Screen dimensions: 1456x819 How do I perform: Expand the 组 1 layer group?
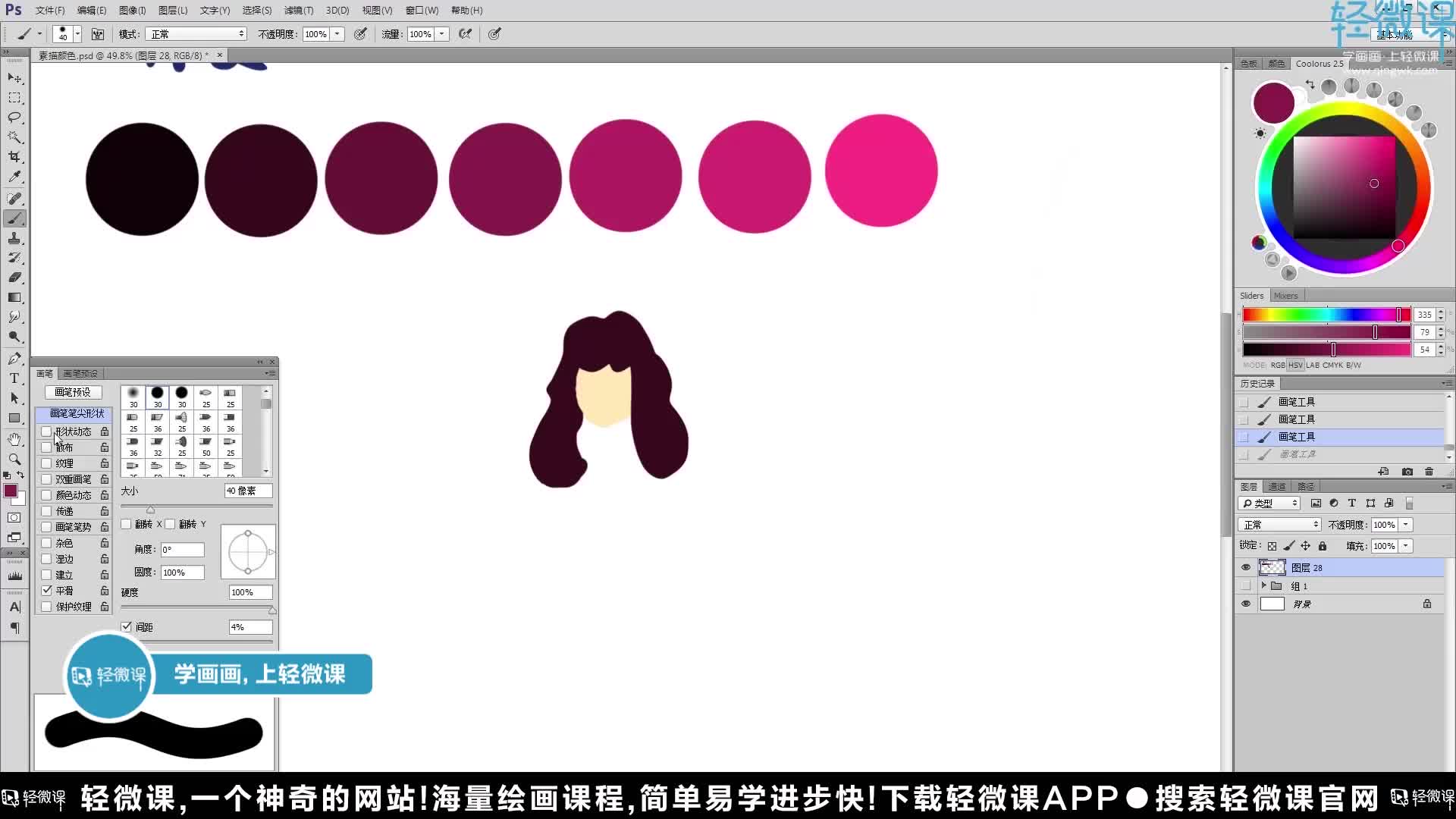pyautogui.click(x=1263, y=585)
